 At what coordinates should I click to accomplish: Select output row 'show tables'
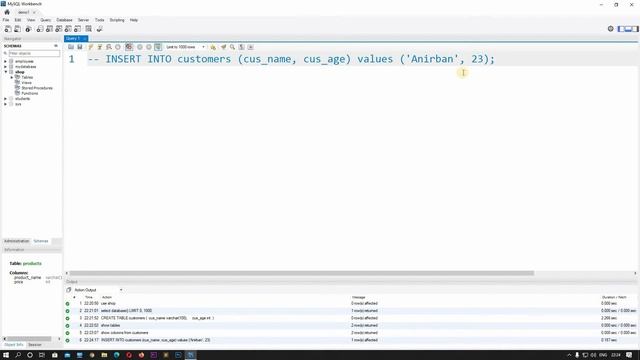(351, 325)
